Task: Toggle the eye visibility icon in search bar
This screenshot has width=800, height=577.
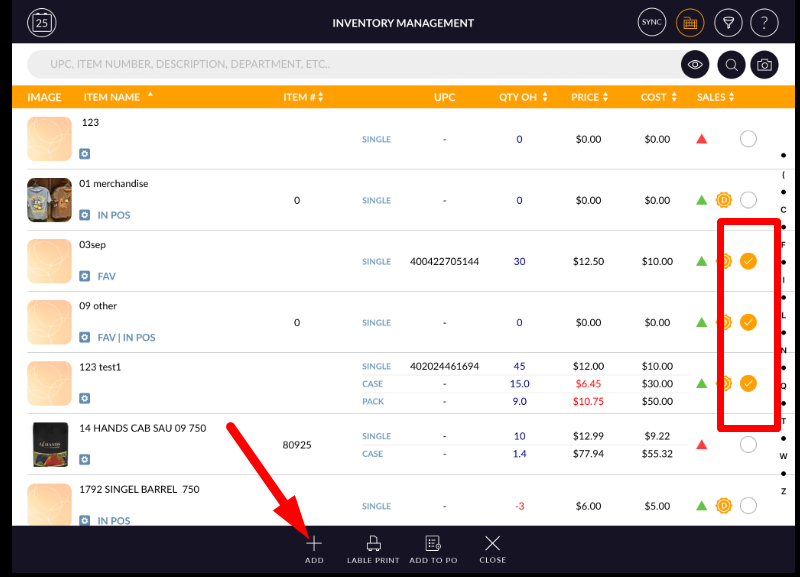Action: 695,65
